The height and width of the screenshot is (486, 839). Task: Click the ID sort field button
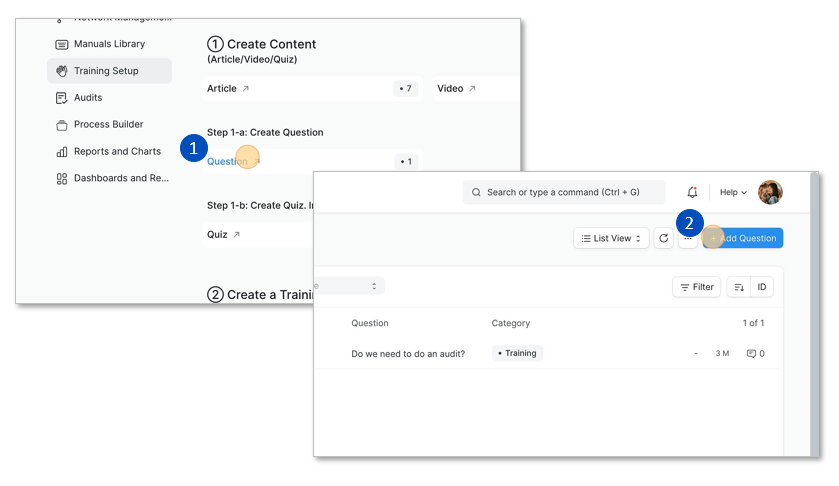coord(761,287)
